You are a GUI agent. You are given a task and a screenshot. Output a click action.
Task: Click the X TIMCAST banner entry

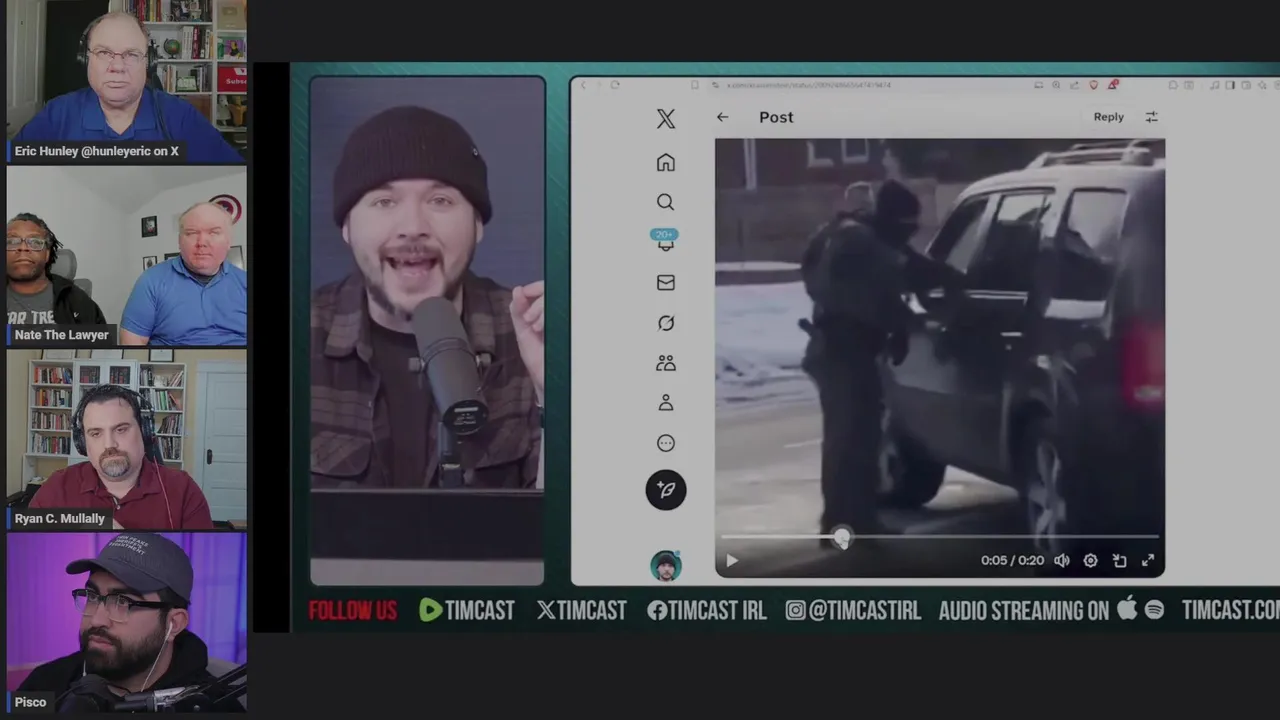[581, 610]
